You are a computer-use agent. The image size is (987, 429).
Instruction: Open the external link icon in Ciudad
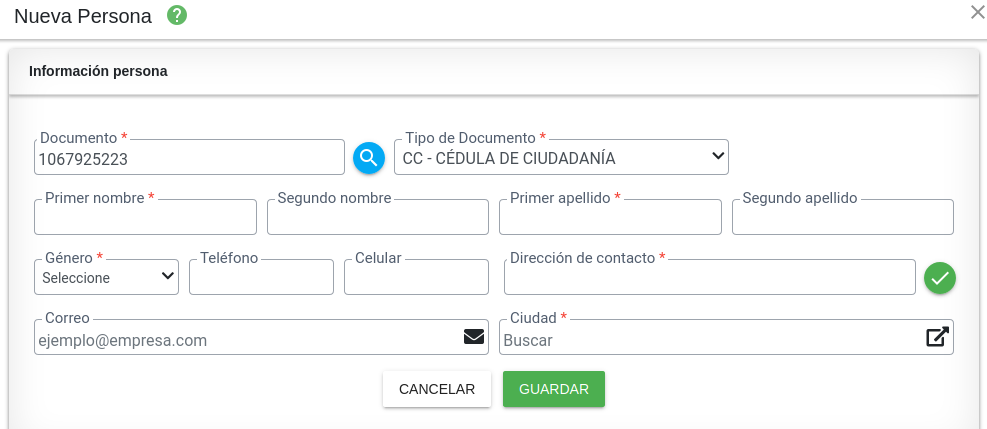coord(936,337)
